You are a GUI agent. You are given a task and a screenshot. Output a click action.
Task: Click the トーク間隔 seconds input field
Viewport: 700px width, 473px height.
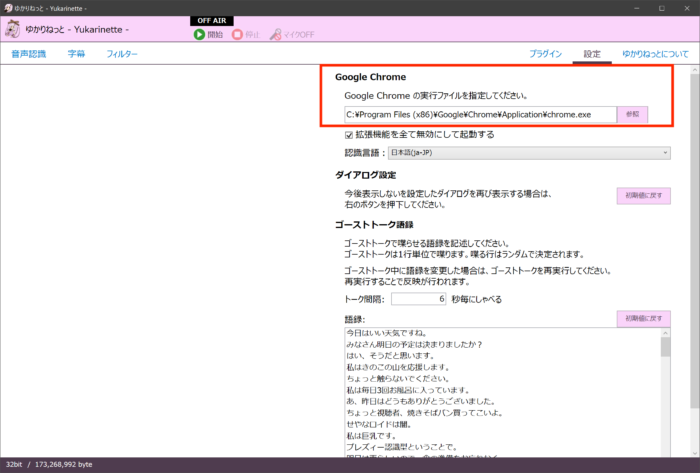click(418, 299)
